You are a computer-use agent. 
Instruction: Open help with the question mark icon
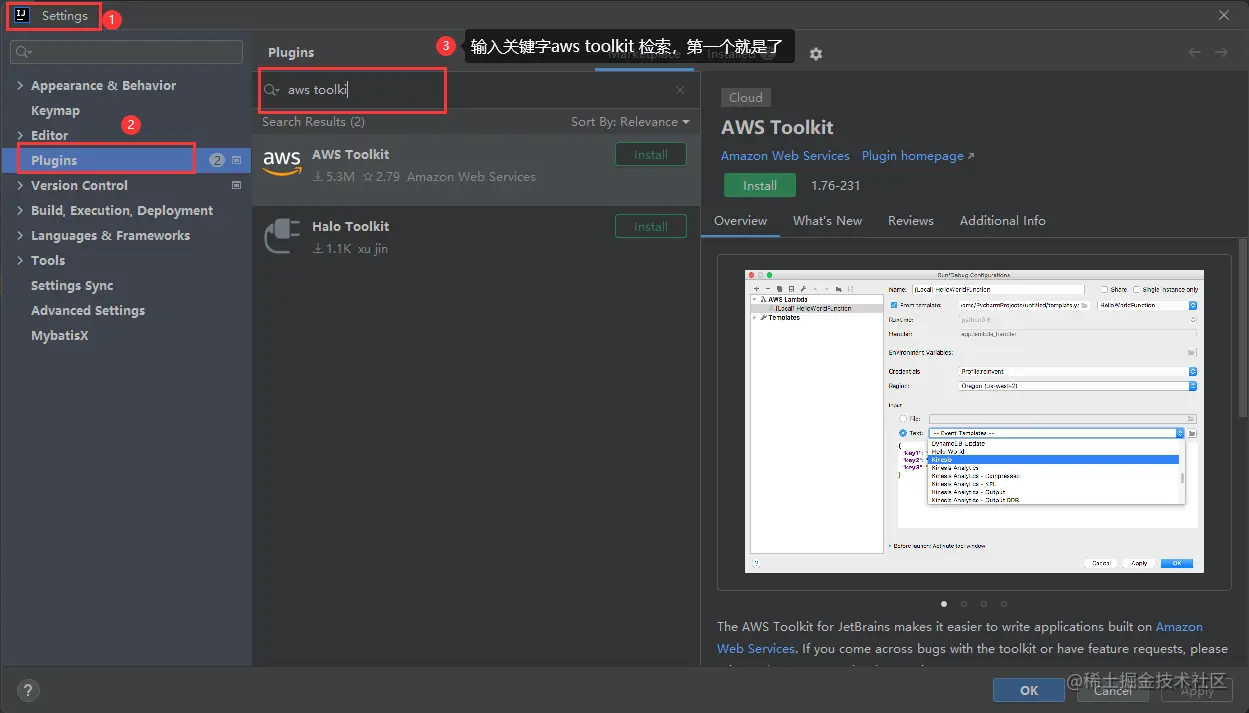pos(28,690)
